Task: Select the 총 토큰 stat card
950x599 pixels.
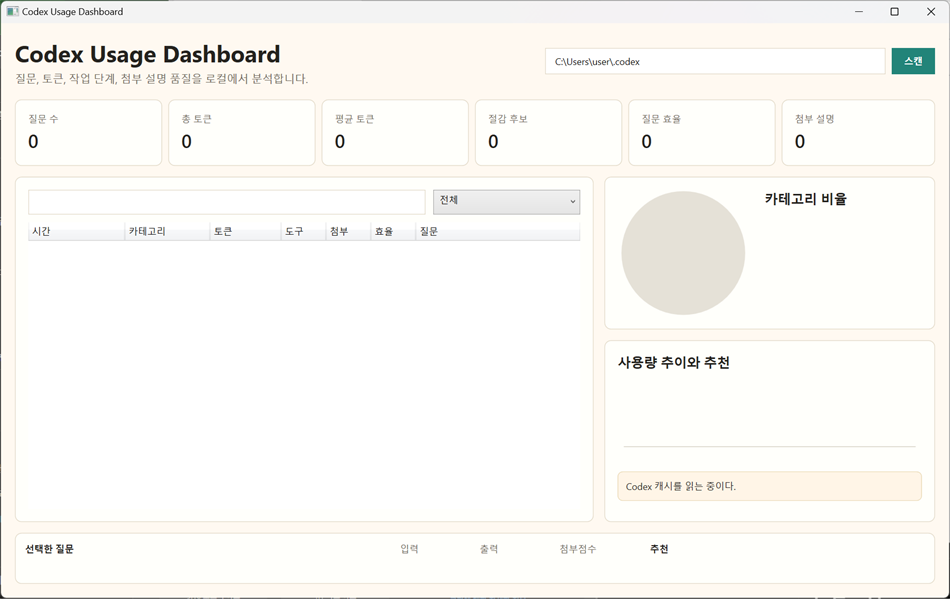Action: pos(242,133)
